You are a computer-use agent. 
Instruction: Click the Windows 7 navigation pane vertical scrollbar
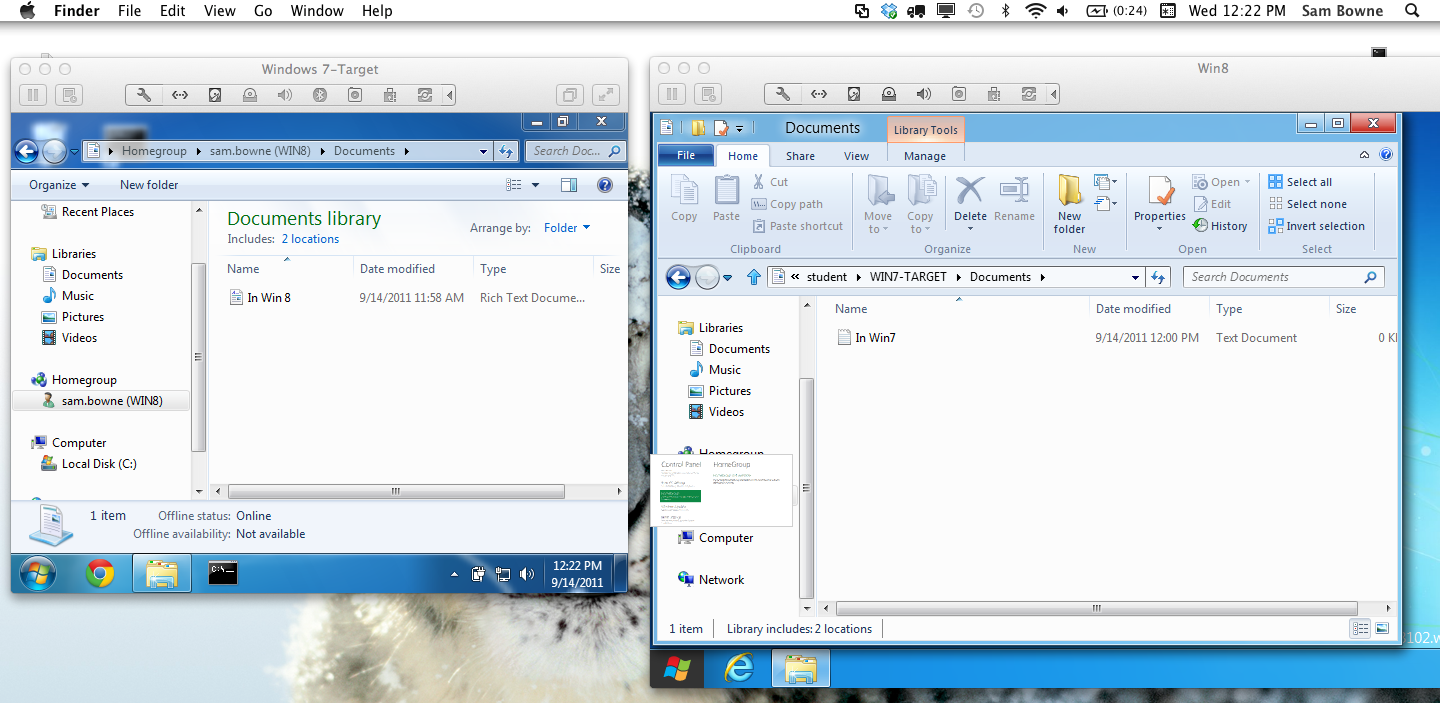pyautogui.click(x=198, y=357)
